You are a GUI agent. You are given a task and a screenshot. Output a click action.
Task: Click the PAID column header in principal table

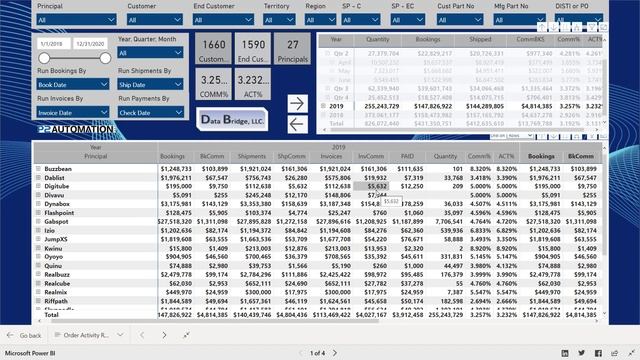pyautogui.click(x=407, y=156)
